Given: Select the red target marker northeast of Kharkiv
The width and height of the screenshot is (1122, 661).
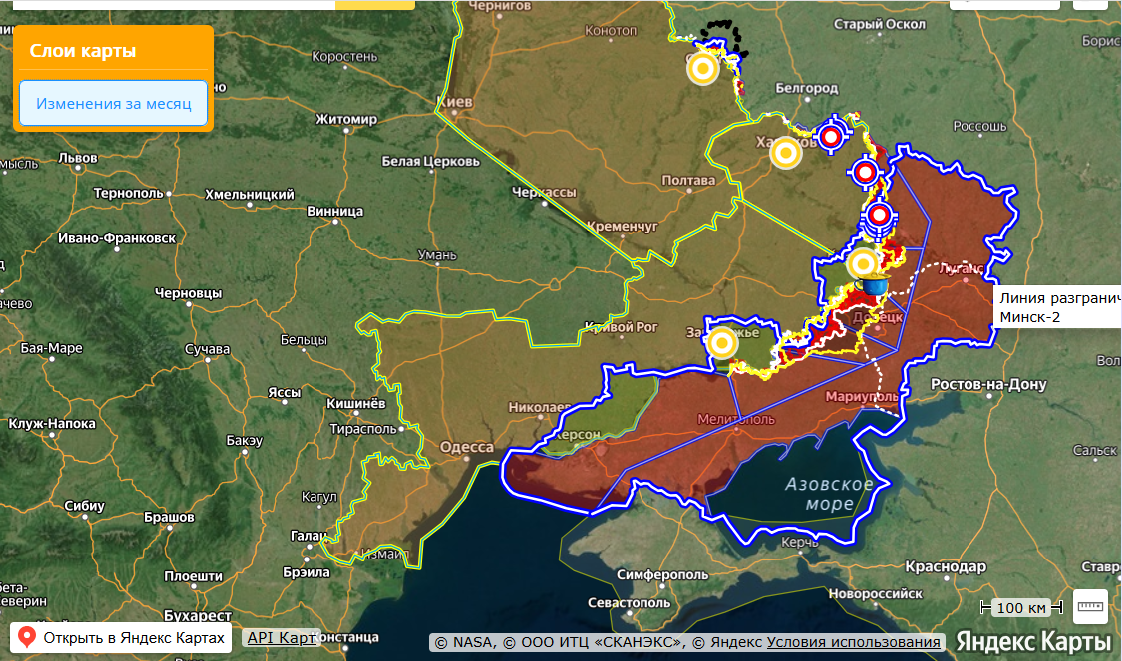Looking at the screenshot, I should 831,136.
